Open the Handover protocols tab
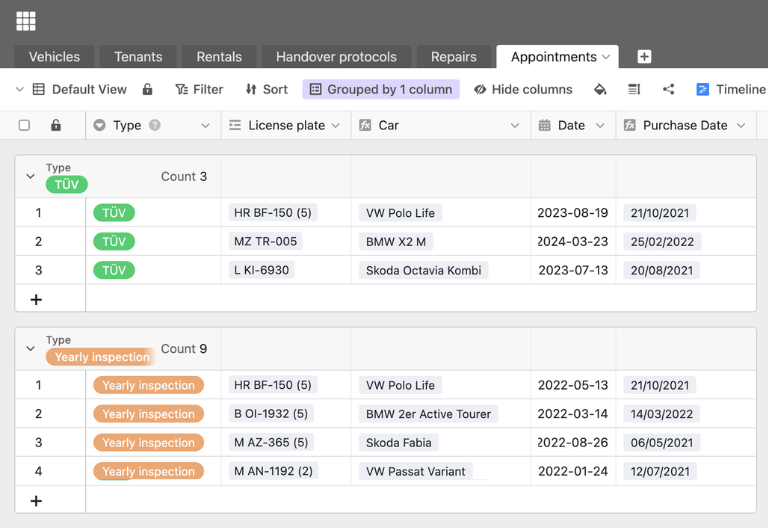The image size is (768, 528). pos(336,57)
